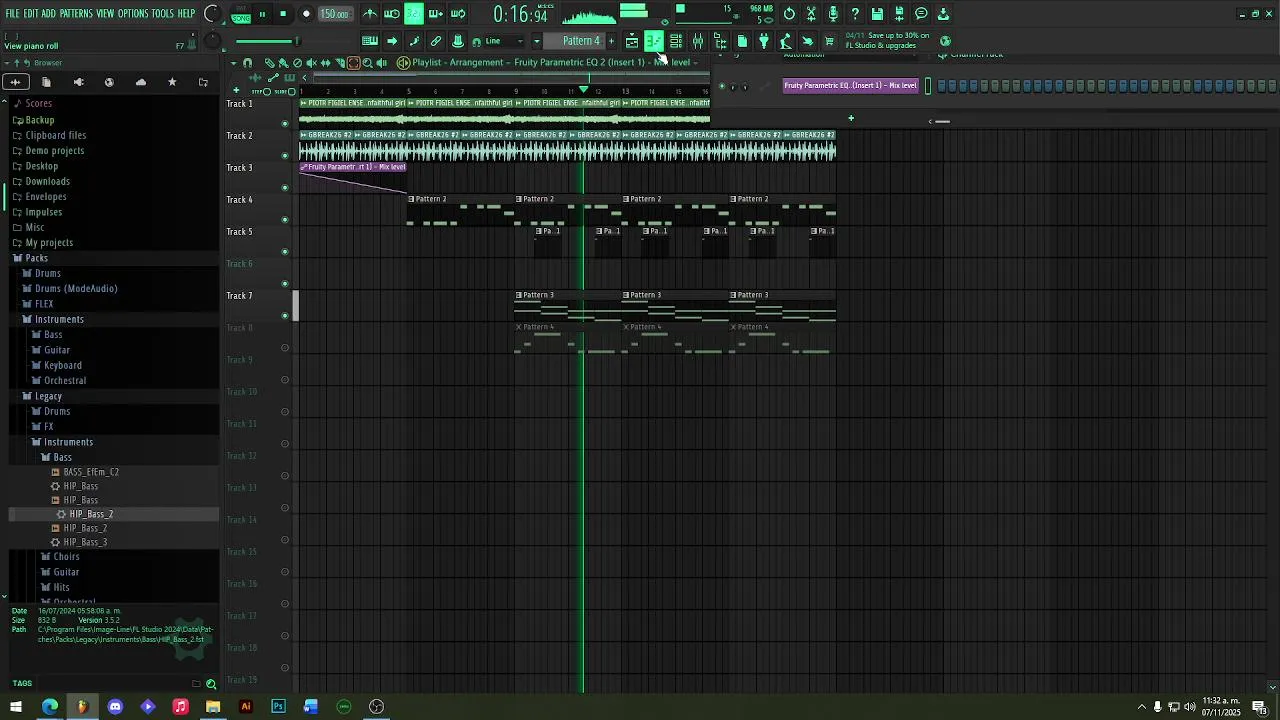Expand the FLEX folder
This screenshot has width=1280, height=720.
44,304
